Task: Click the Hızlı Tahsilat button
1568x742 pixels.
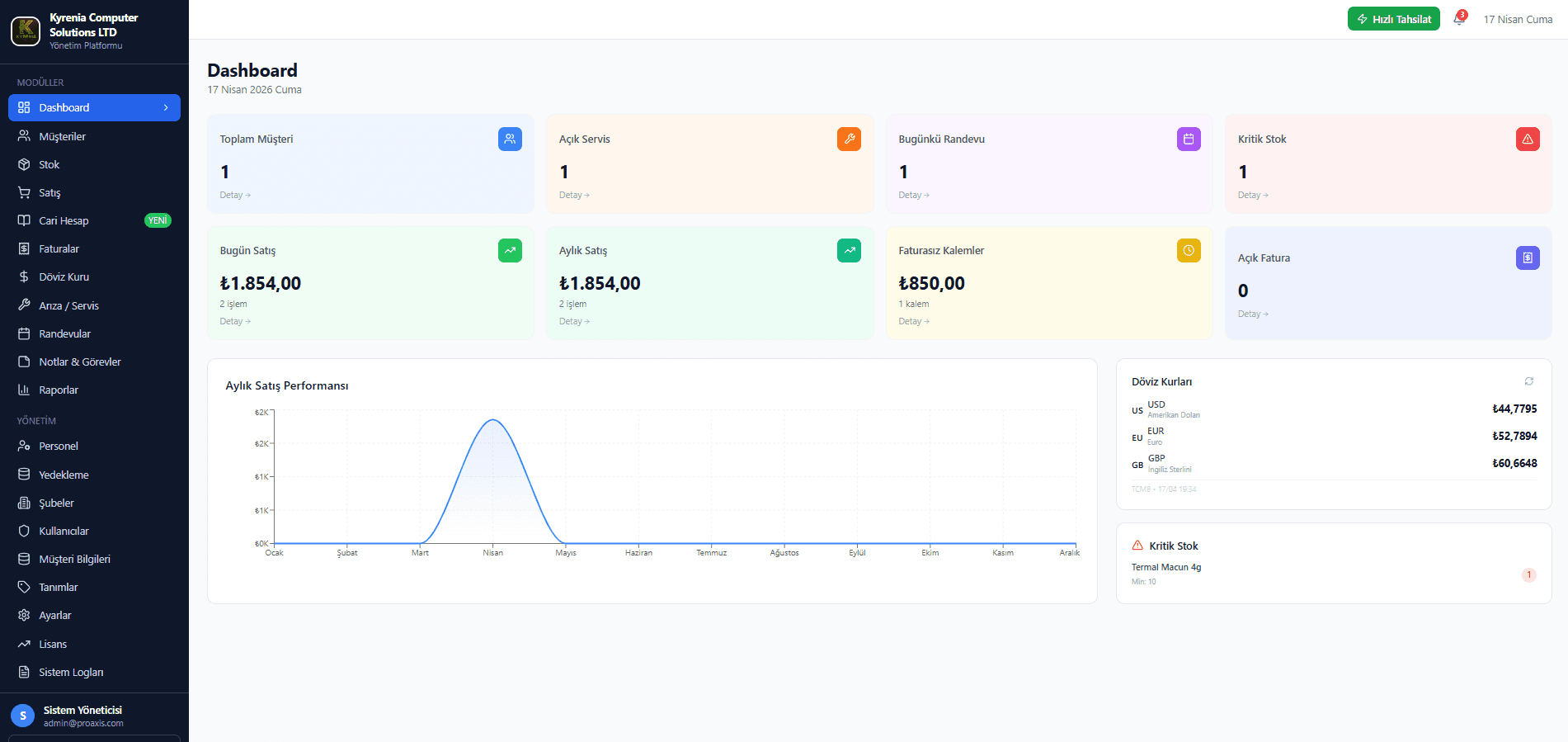Action: (1393, 19)
